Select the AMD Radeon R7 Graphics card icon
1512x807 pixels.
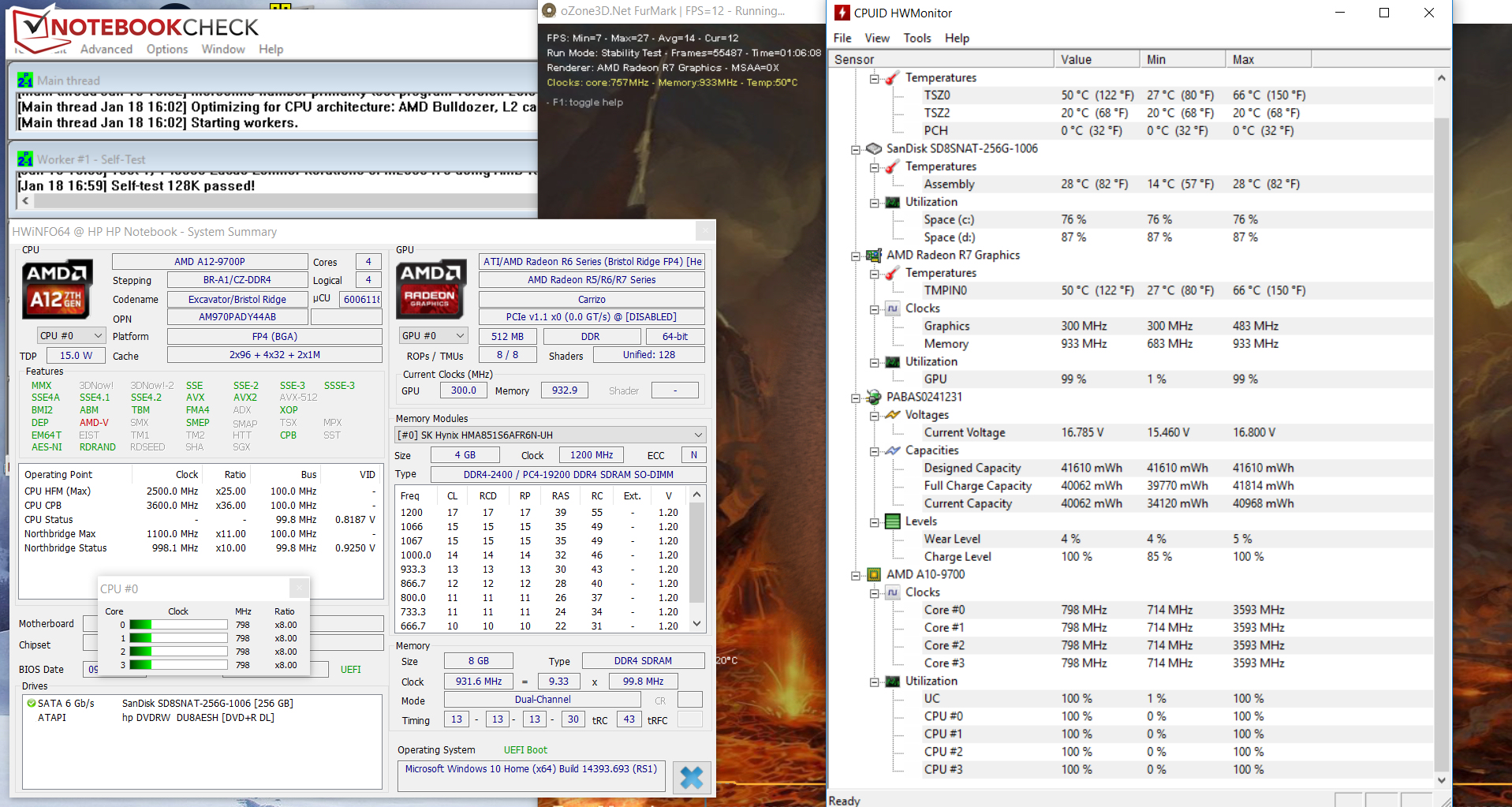click(x=874, y=255)
